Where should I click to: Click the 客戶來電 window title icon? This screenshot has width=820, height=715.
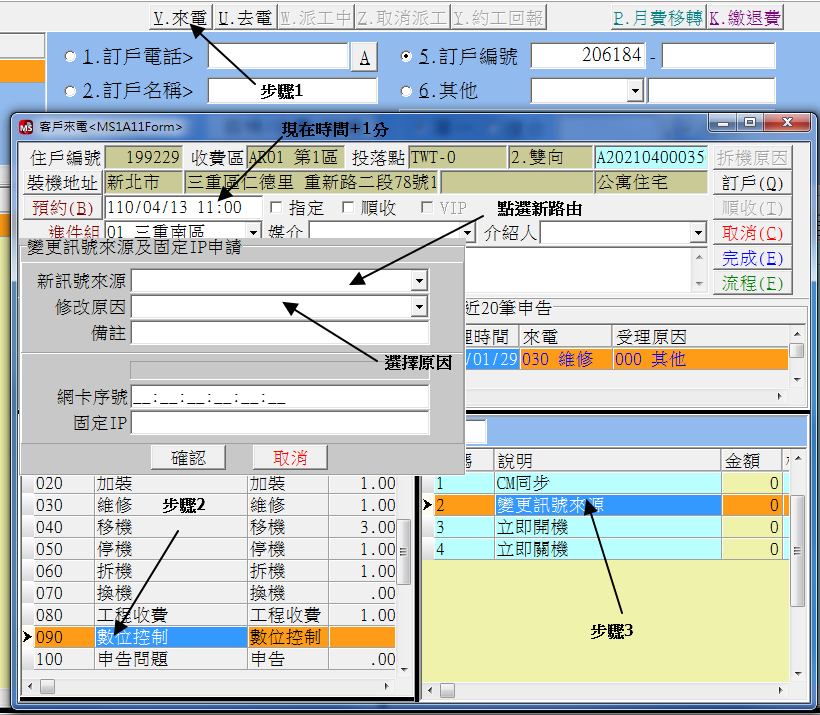pos(26,126)
